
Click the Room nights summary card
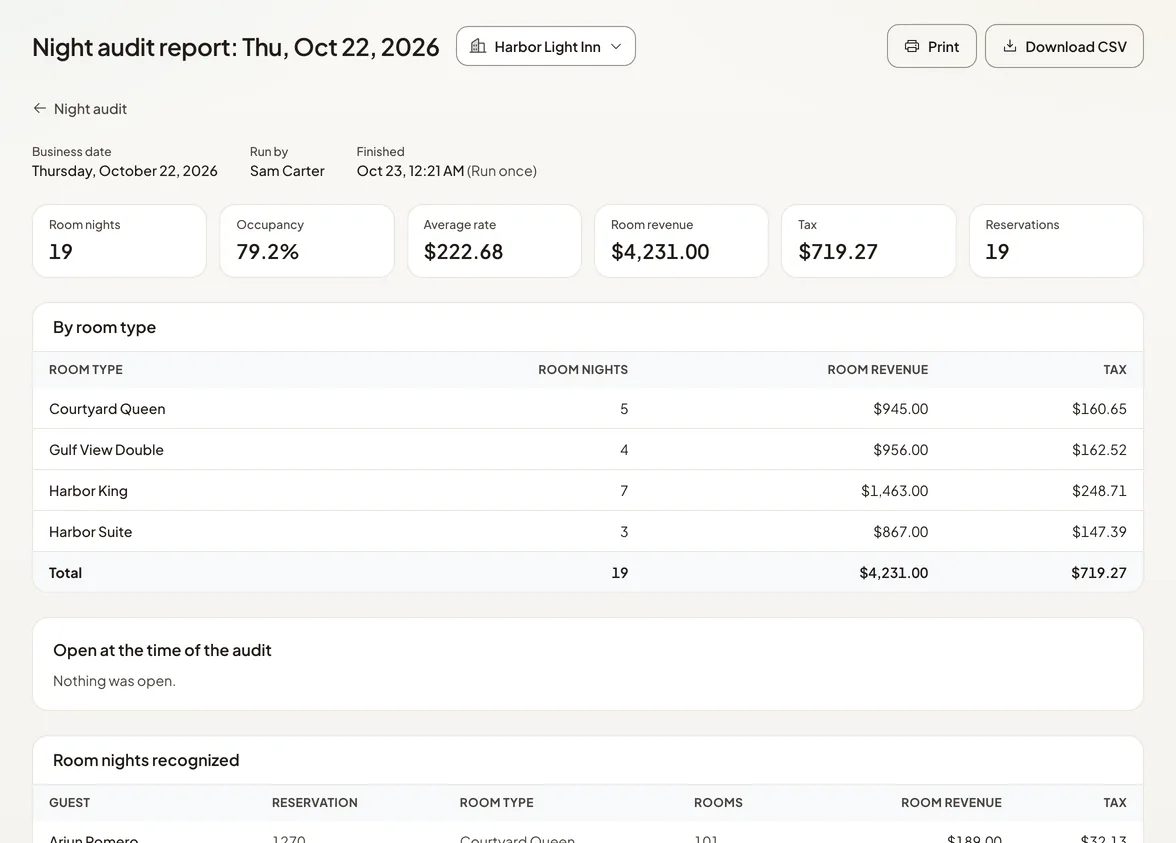tap(119, 241)
